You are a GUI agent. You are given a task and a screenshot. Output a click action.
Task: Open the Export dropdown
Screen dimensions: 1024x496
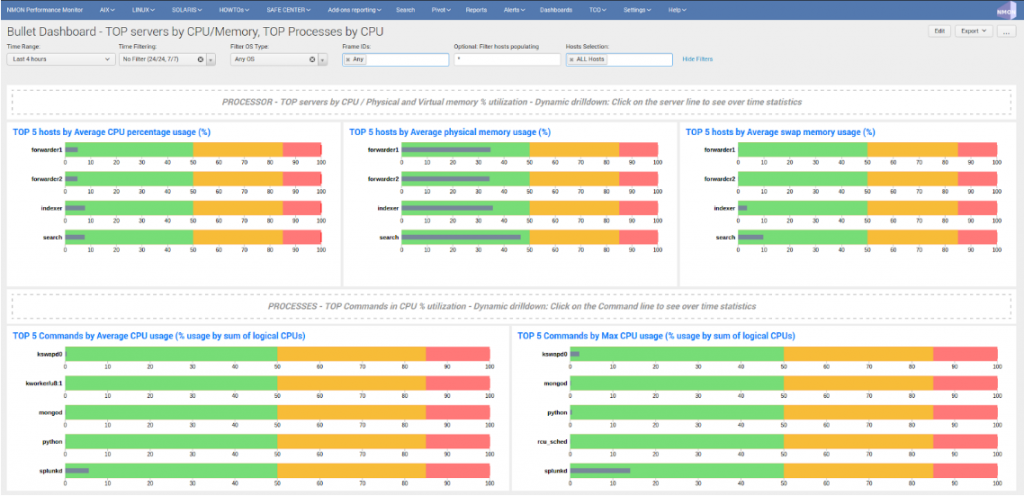(x=973, y=31)
